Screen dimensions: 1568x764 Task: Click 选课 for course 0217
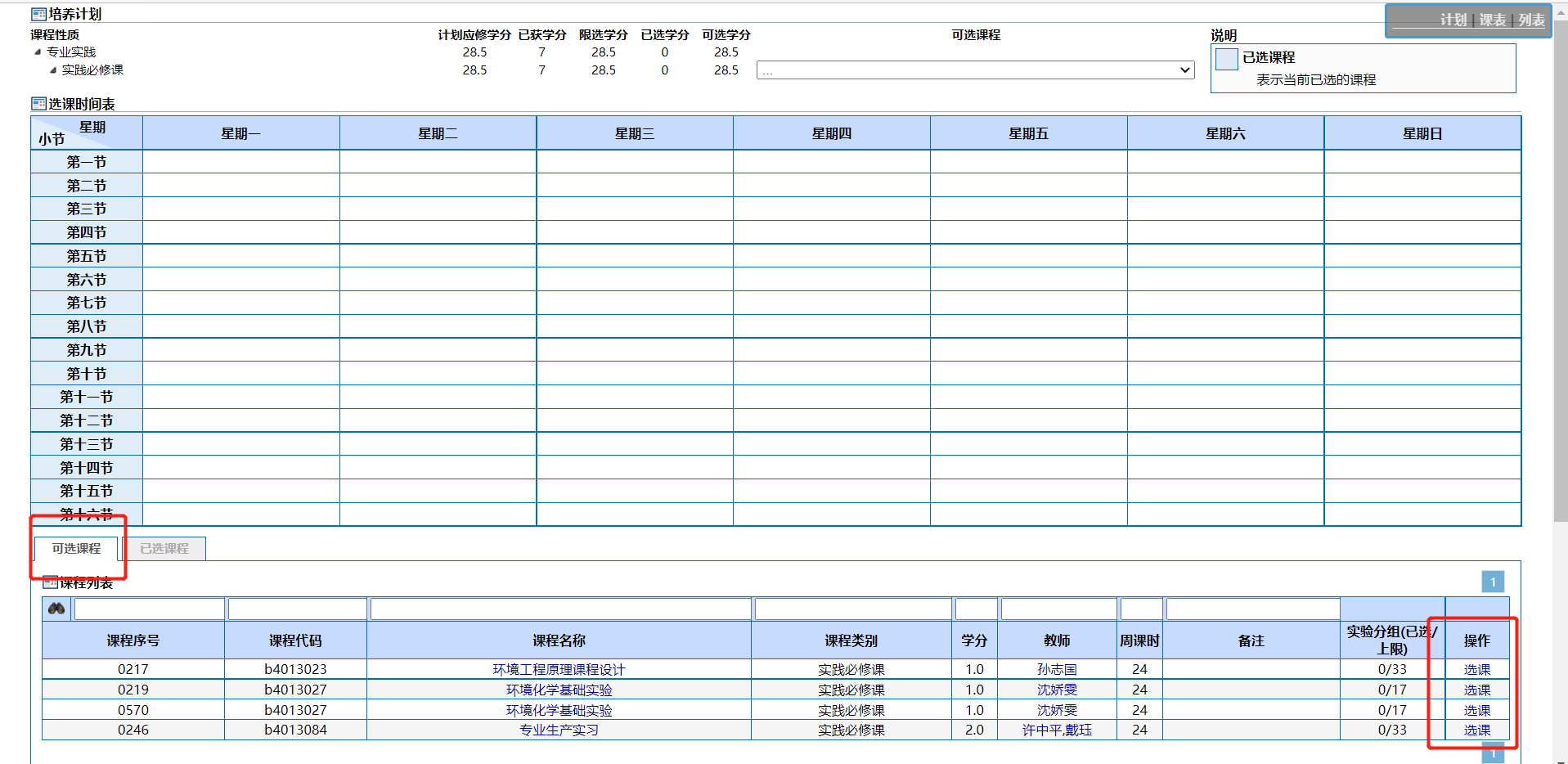pos(1476,669)
